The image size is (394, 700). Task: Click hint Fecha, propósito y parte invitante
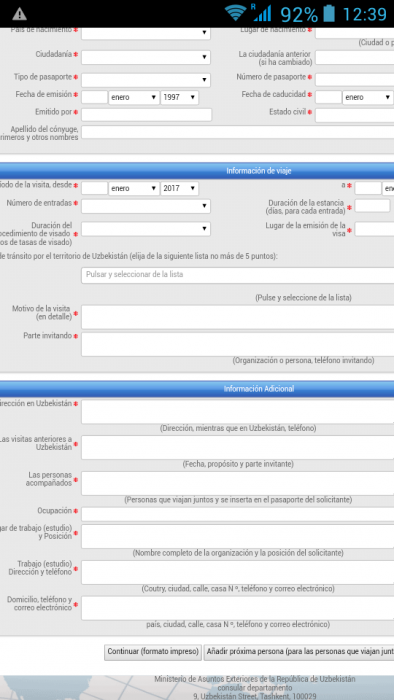click(x=238, y=464)
